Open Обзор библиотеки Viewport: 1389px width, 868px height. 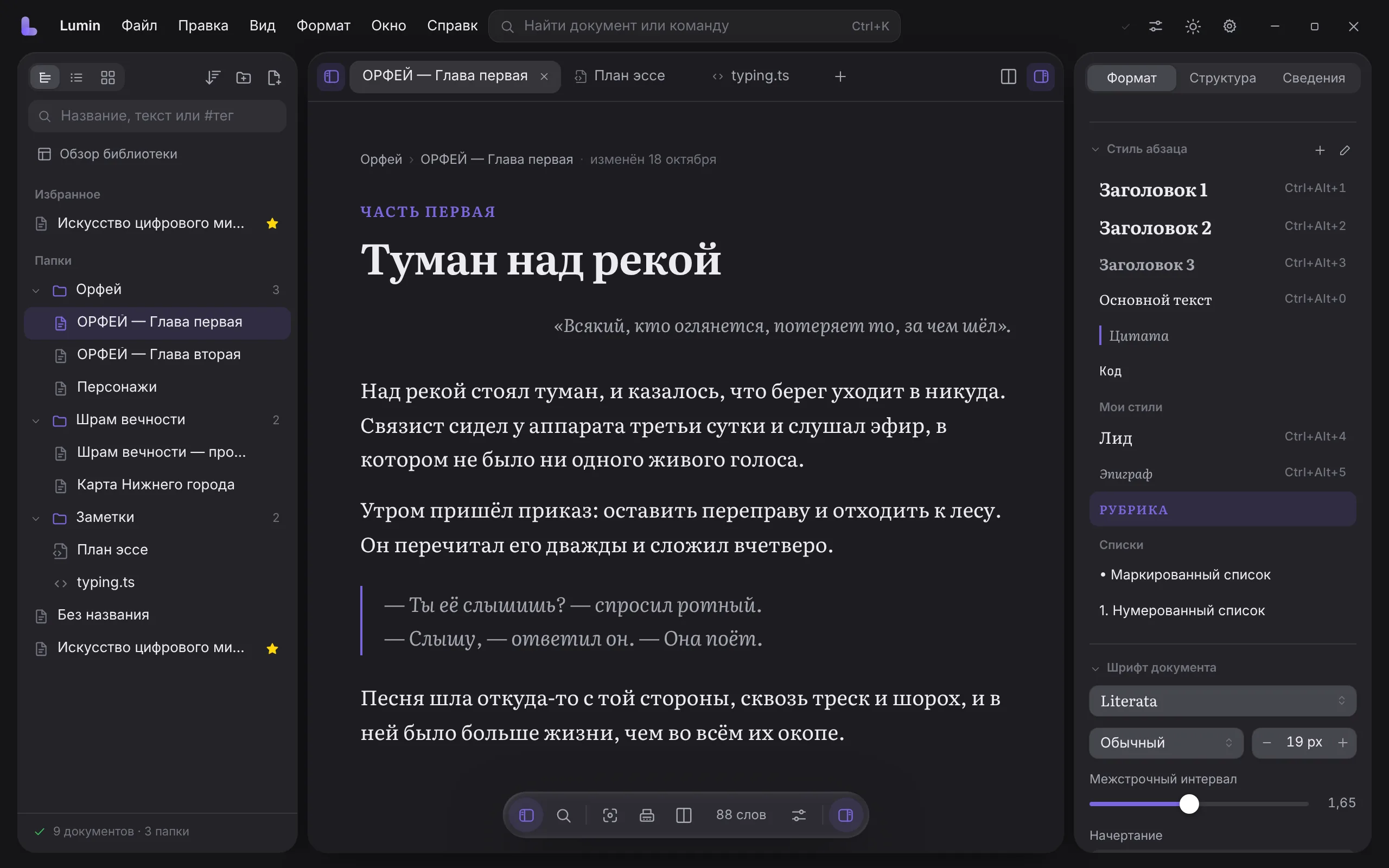click(157, 154)
